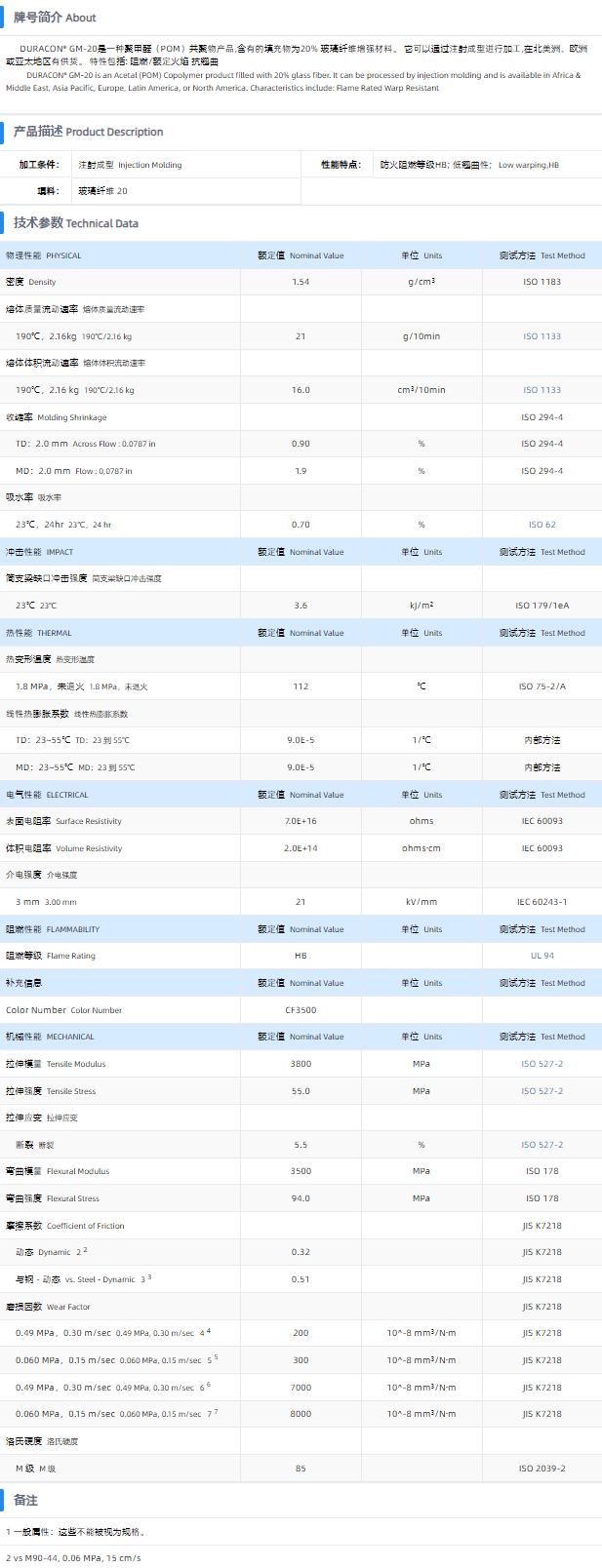Click the UL 94 flame rating link
The image size is (602, 1568).
542,956
